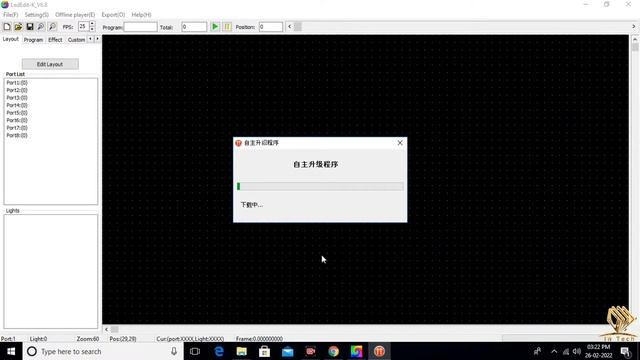The image size is (640, 360).
Task: Open the Setting(S) menu
Action: click(x=37, y=15)
